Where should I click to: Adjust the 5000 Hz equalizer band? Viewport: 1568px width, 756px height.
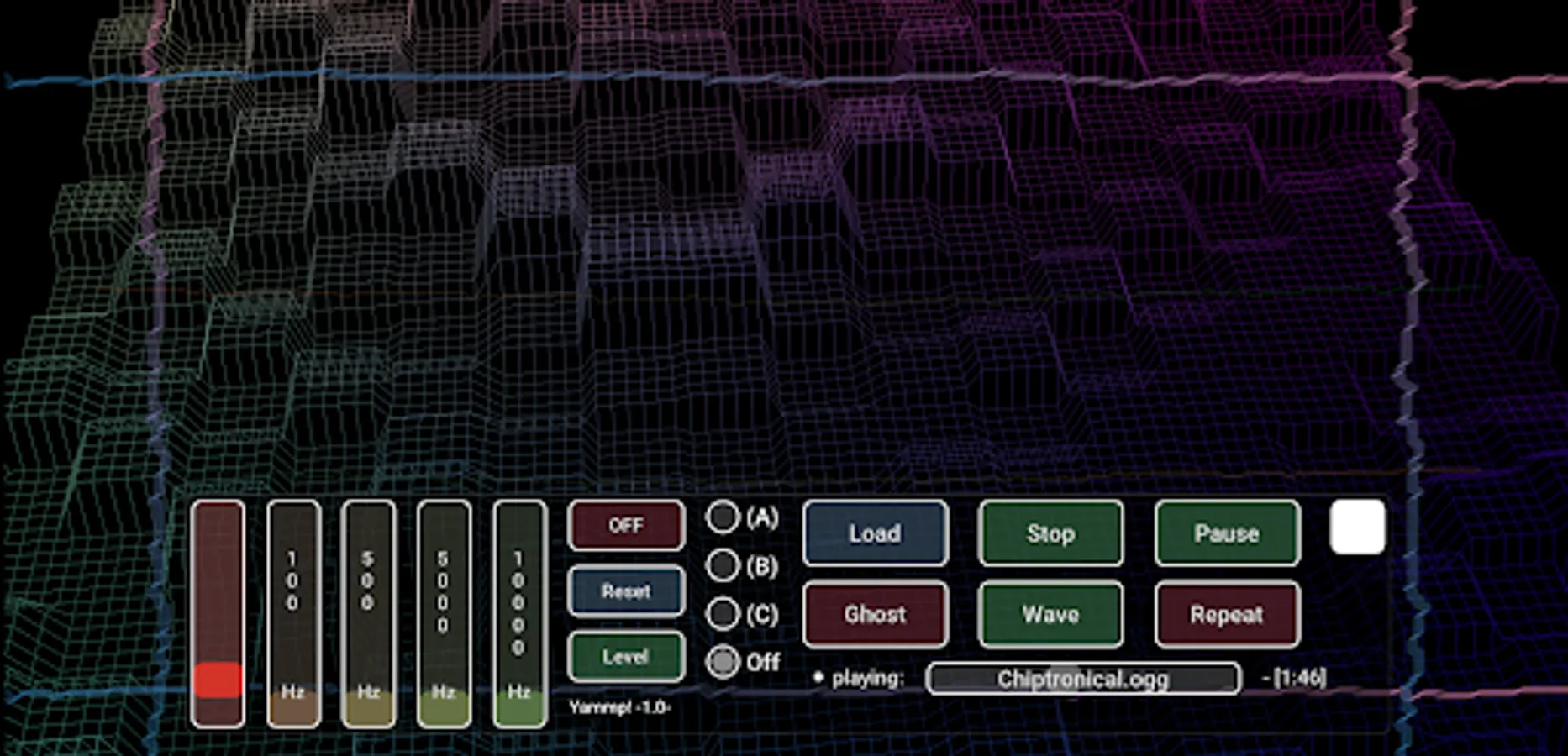pos(444,614)
